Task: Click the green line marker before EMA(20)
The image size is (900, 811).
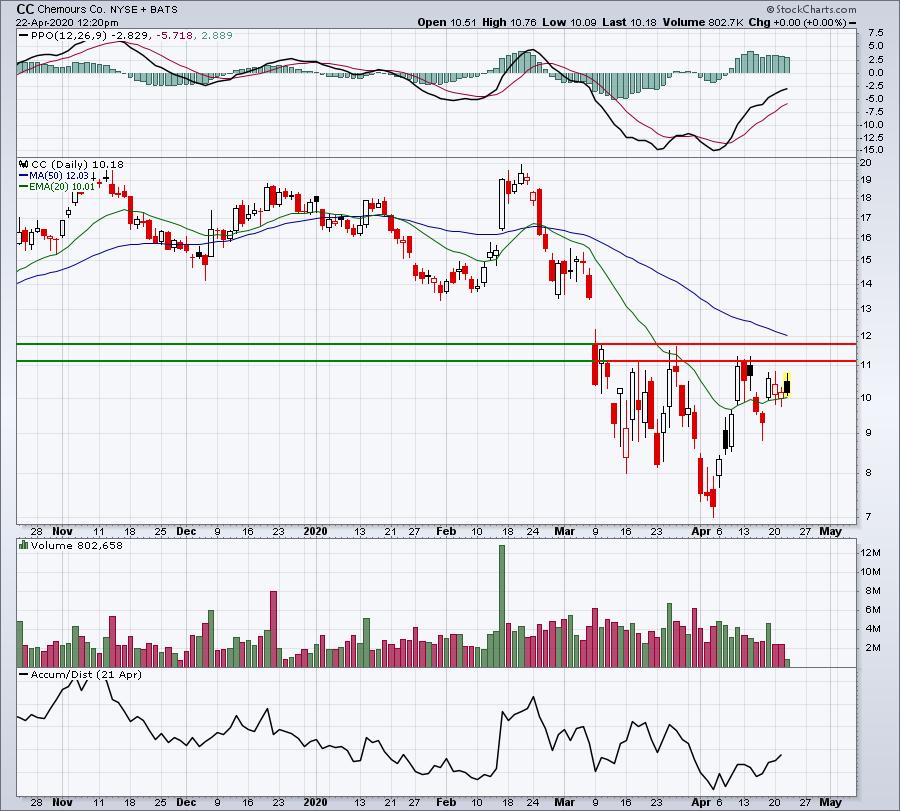Action: click(x=24, y=187)
